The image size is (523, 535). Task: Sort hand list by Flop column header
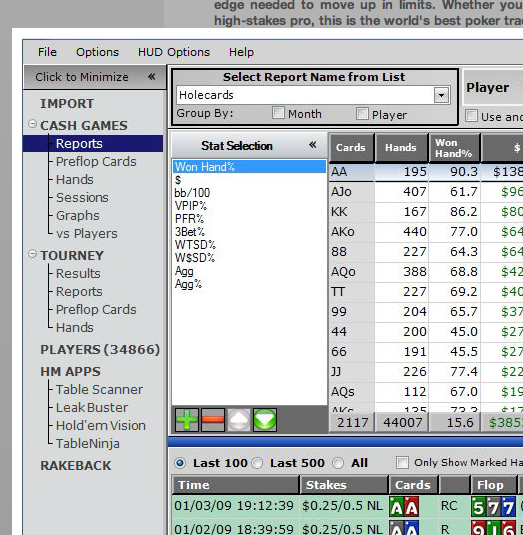[x=493, y=485]
